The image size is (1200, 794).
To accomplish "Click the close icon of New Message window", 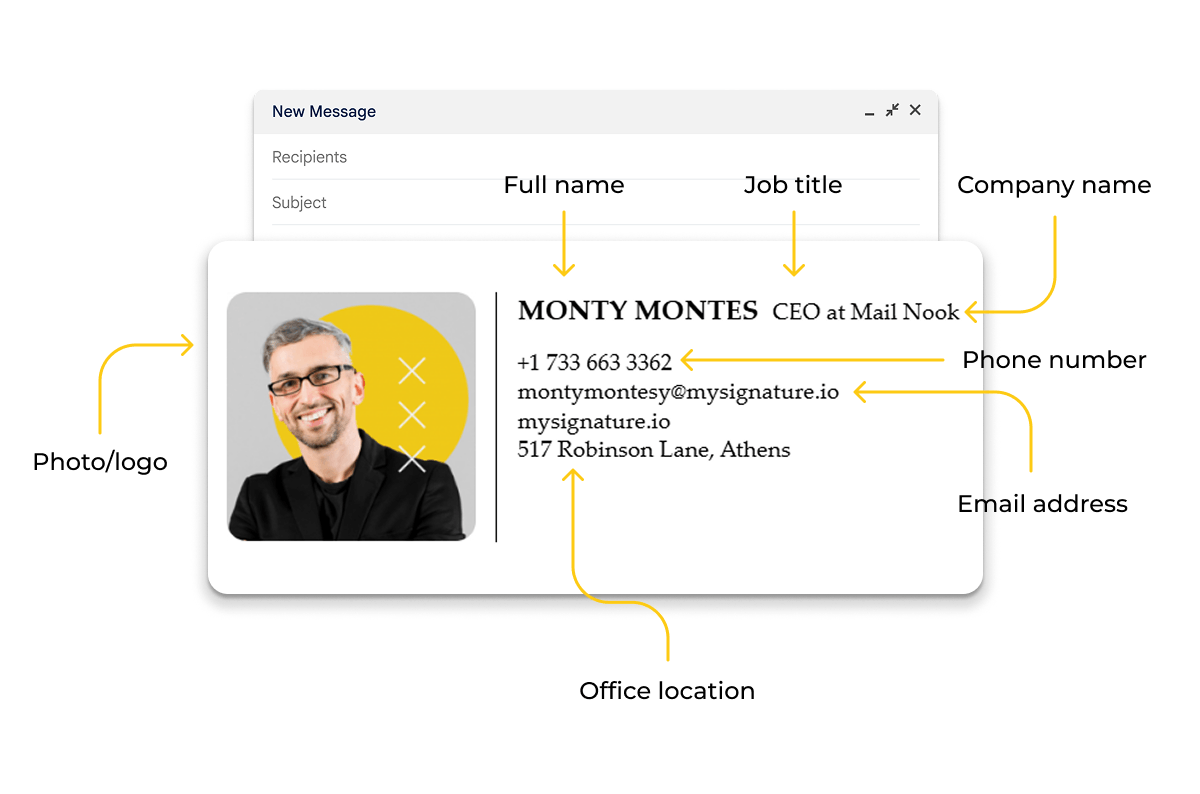I will [x=915, y=111].
